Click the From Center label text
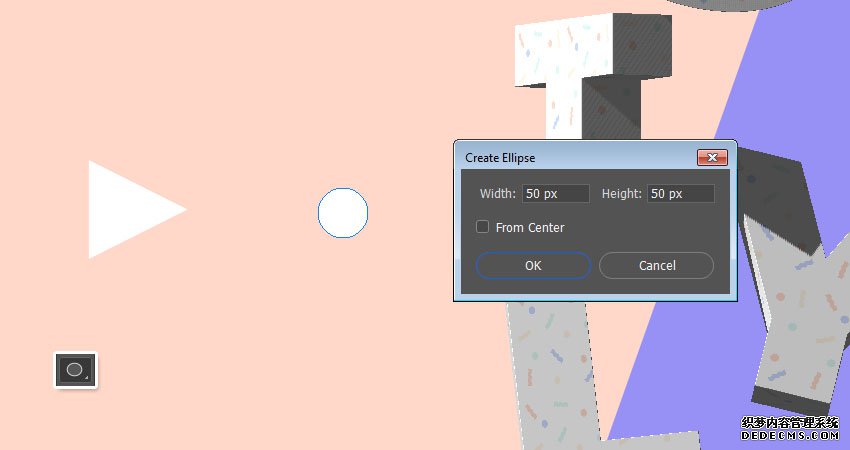This screenshot has height=450, width=850. (530, 228)
